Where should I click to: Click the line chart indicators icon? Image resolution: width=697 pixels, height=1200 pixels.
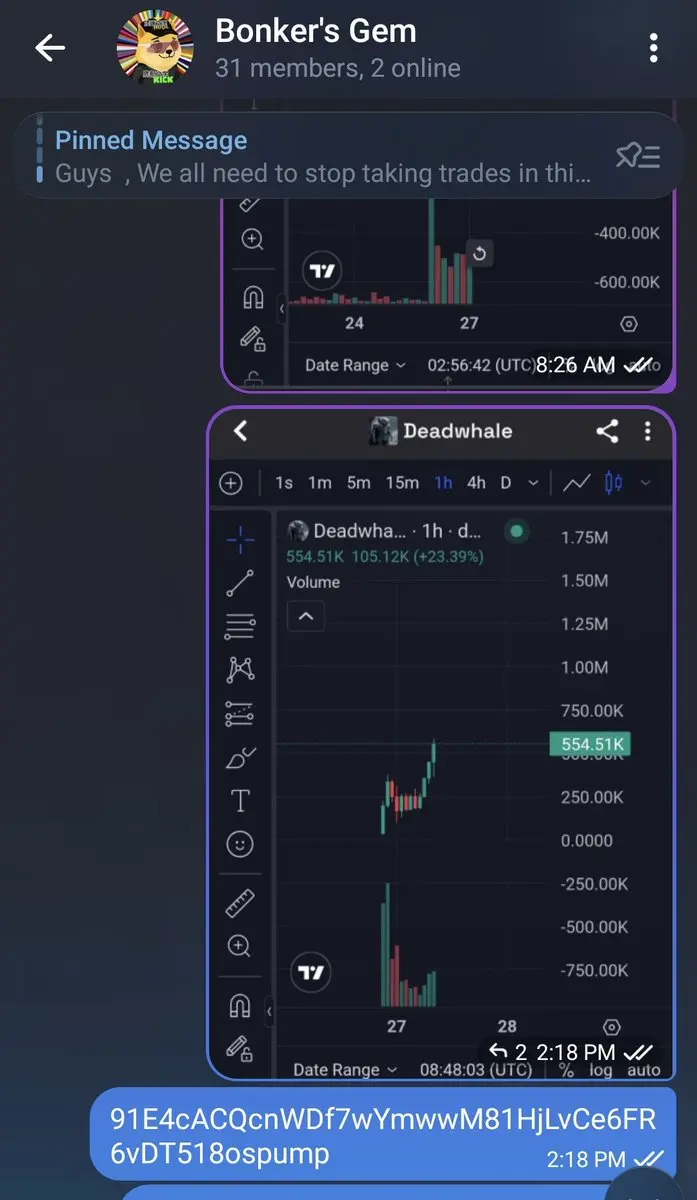click(x=575, y=483)
